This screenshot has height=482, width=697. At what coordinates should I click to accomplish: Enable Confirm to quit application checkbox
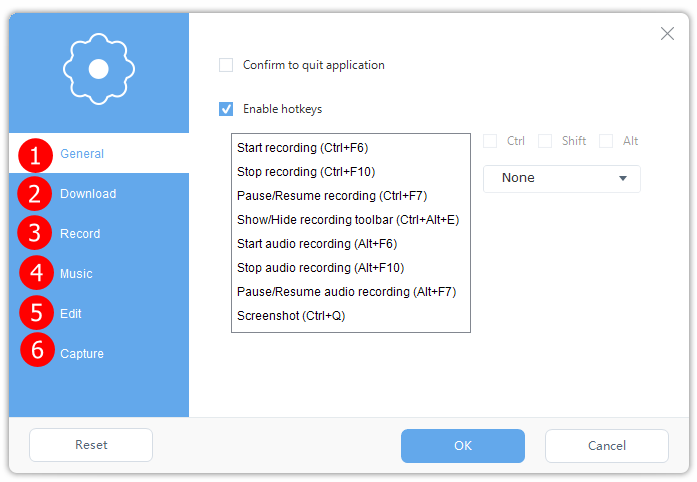[226, 65]
